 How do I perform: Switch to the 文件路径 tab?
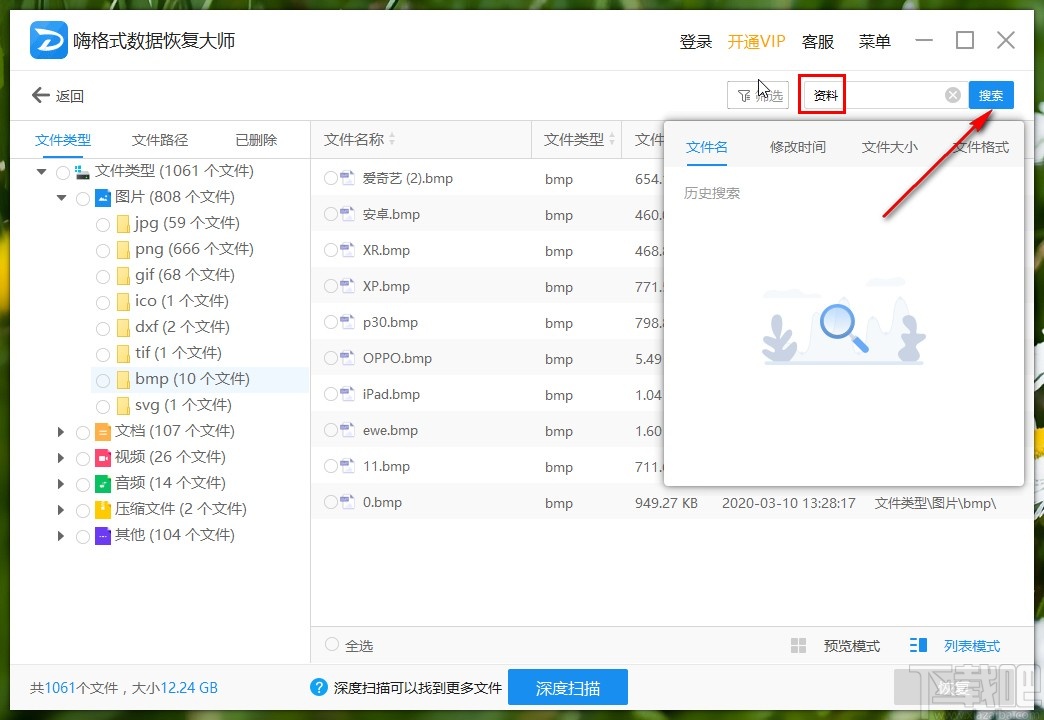pos(159,139)
